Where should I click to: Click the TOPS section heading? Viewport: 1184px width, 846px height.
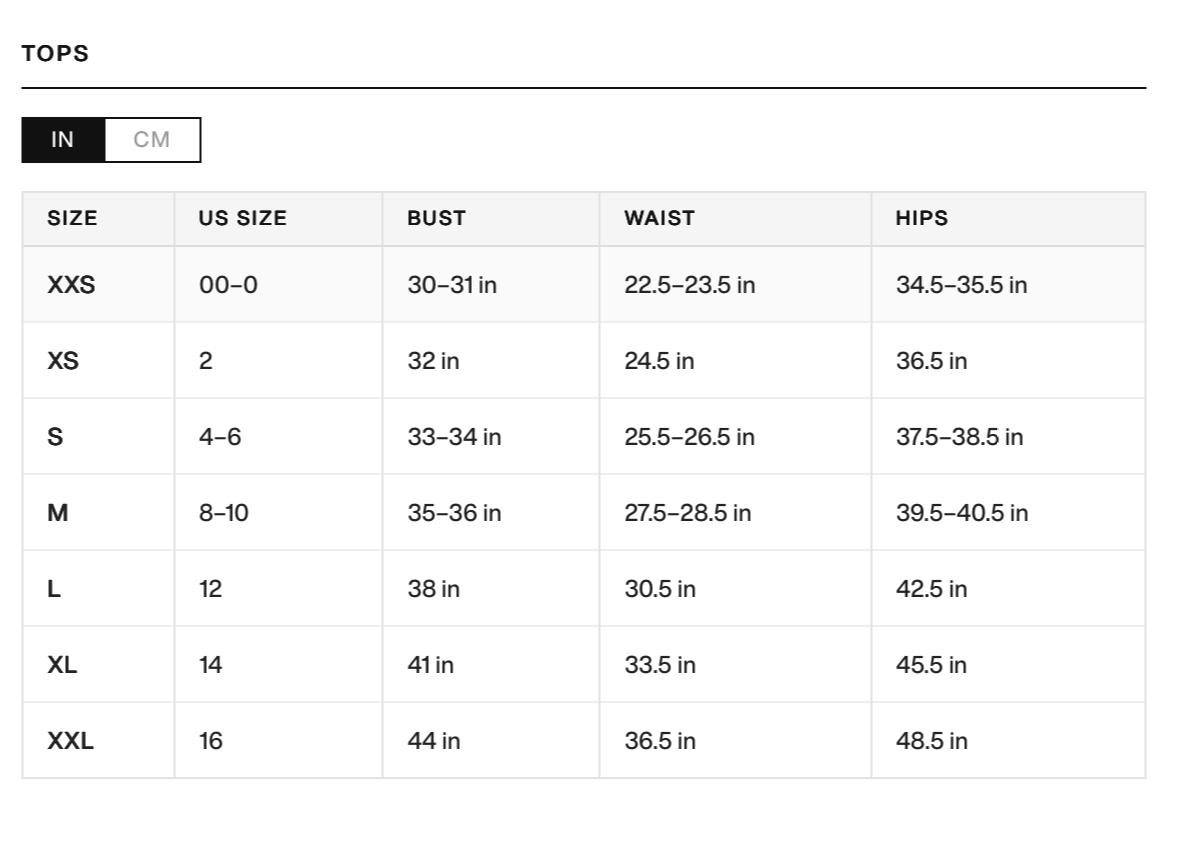click(55, 54)
